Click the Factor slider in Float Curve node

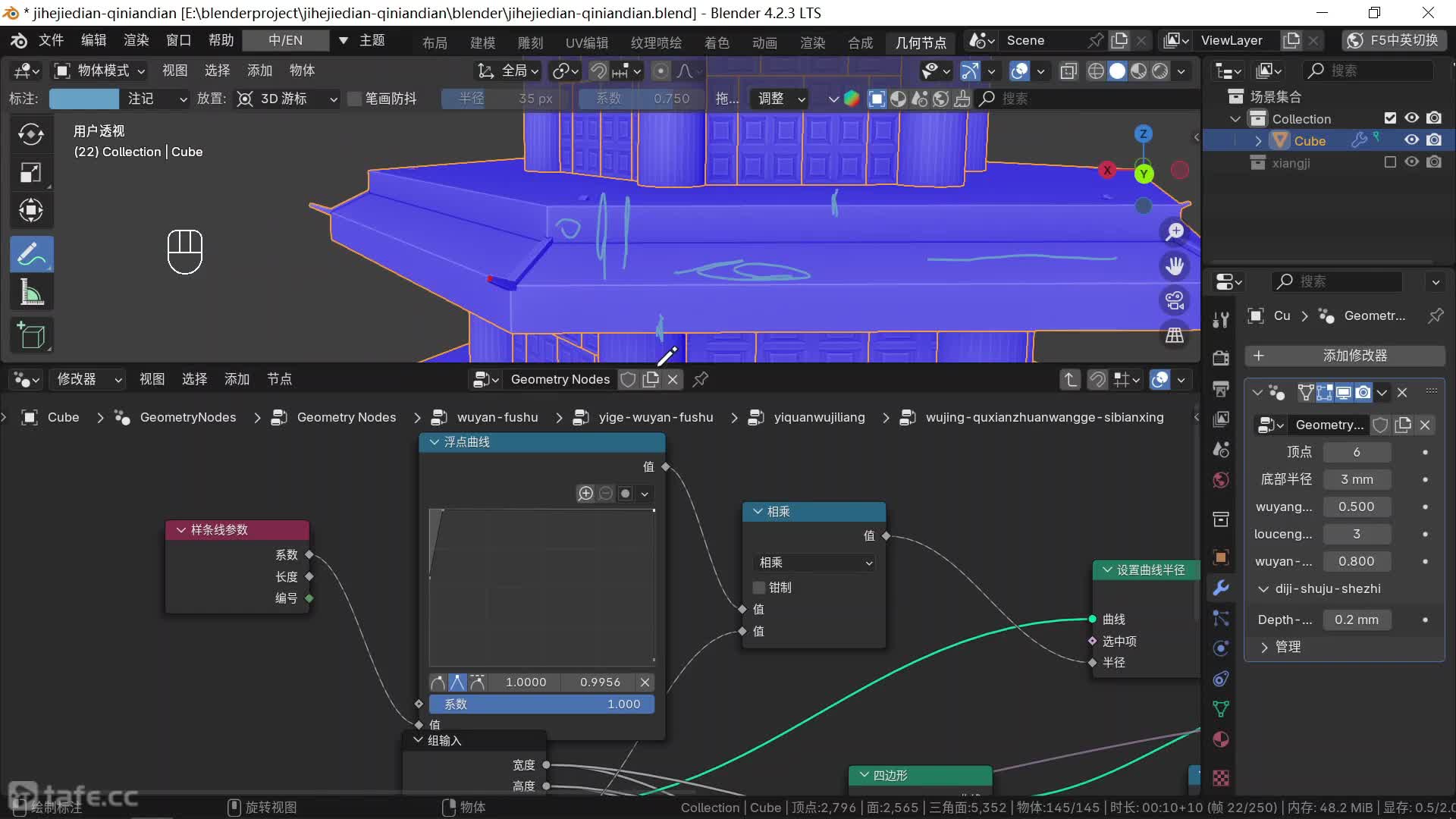point(541,704)
